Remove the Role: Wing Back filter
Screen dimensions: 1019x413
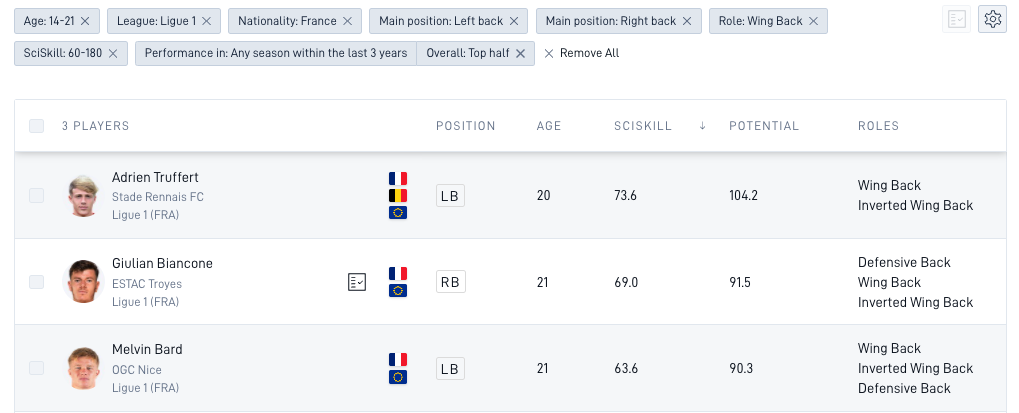(813, 21)
